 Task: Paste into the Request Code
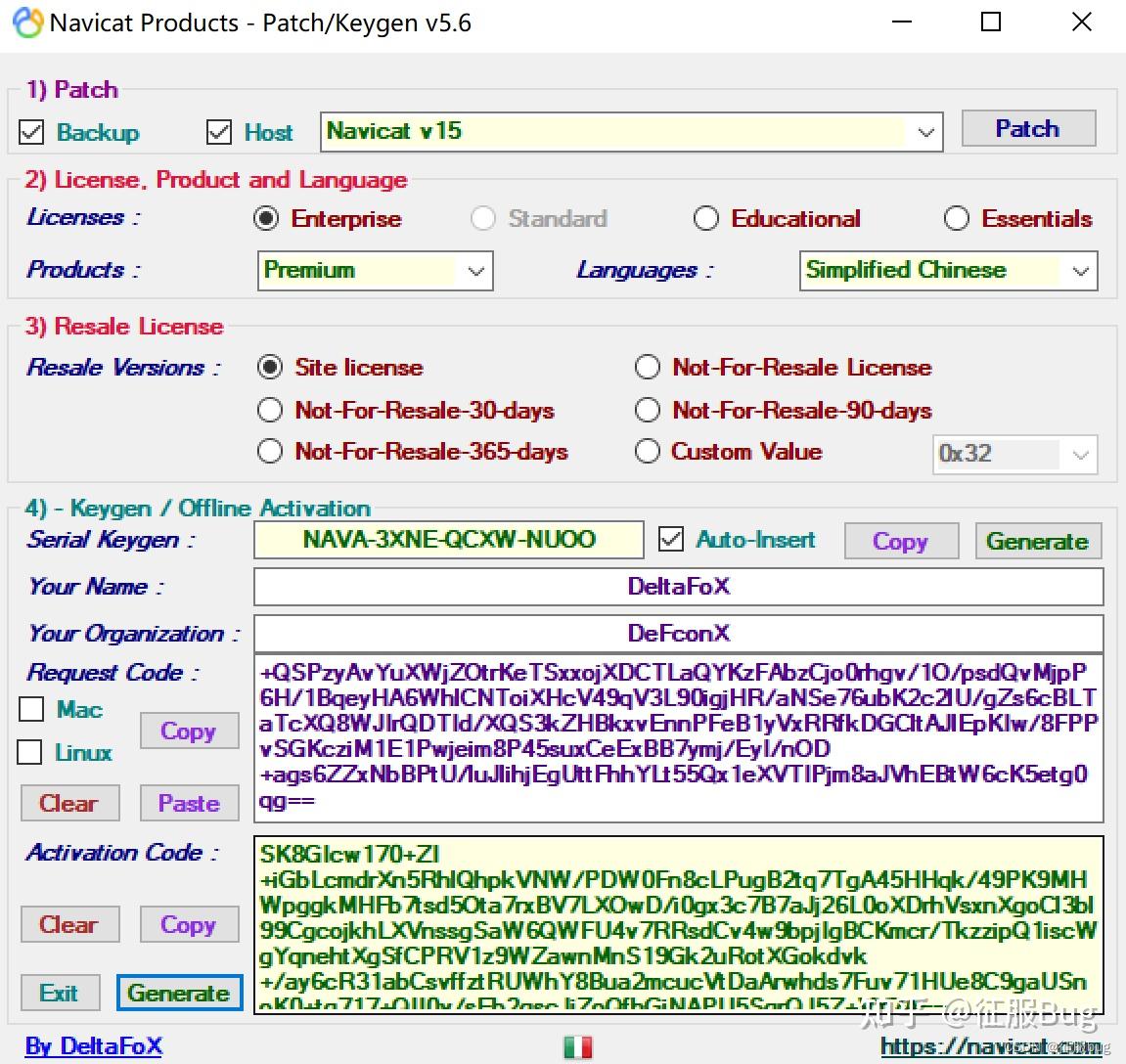pos(189,803)
